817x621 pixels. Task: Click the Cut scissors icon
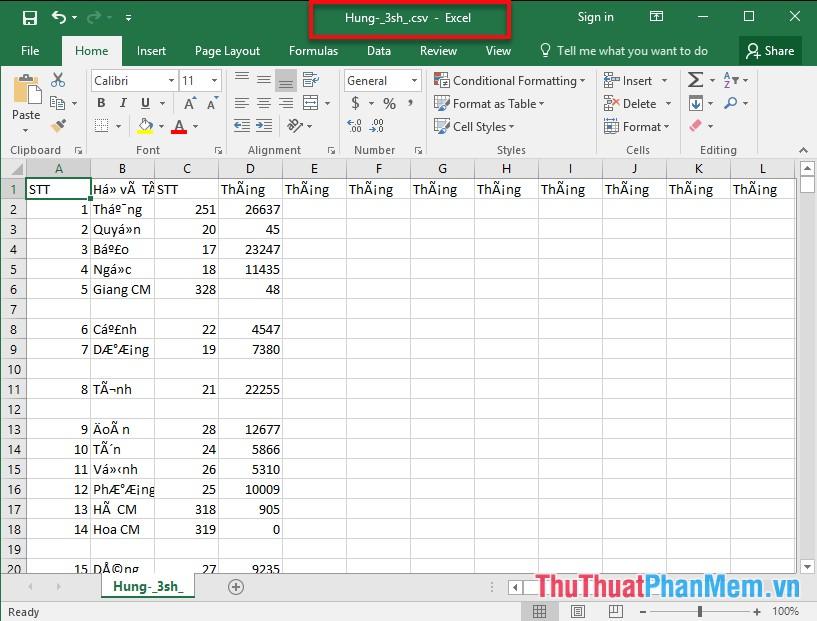(58, 80)
